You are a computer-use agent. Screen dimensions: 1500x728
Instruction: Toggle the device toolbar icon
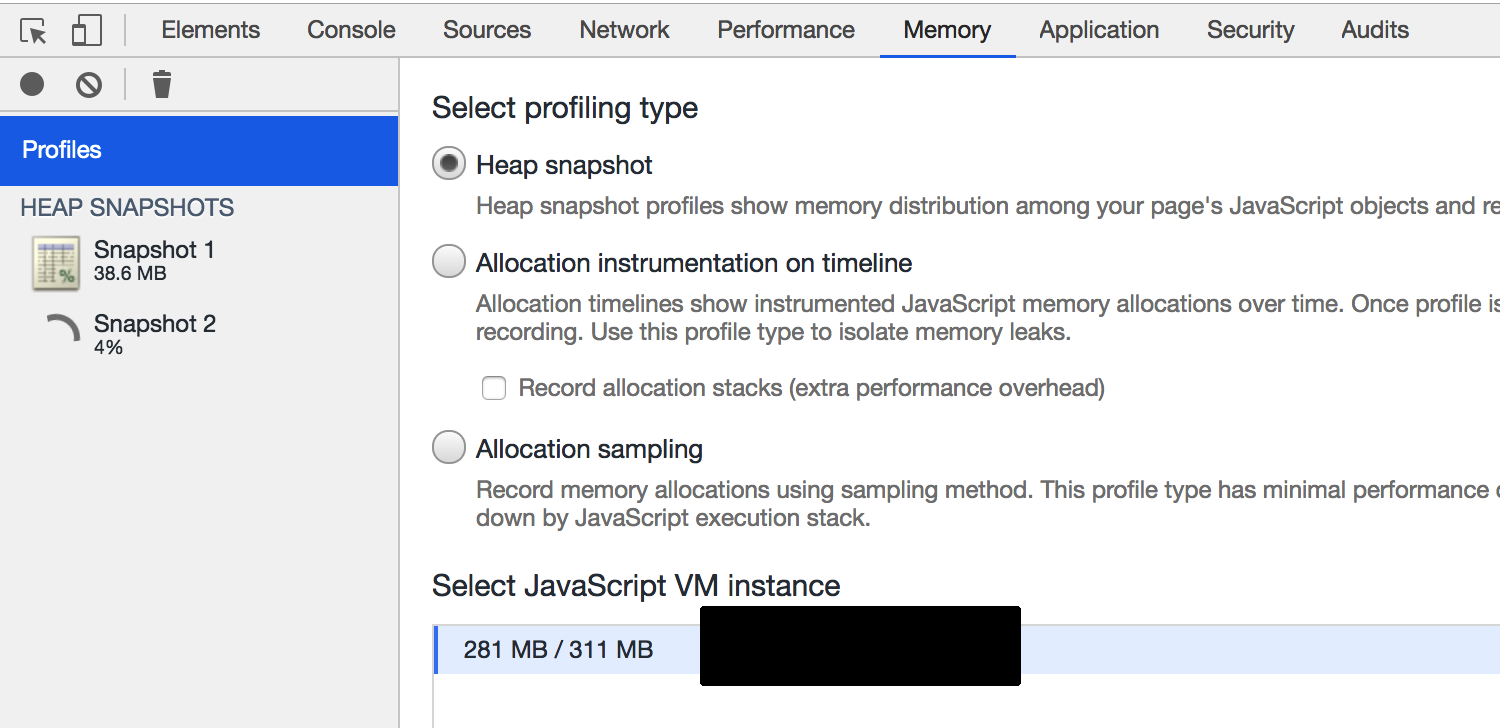[x=87, y=31]
